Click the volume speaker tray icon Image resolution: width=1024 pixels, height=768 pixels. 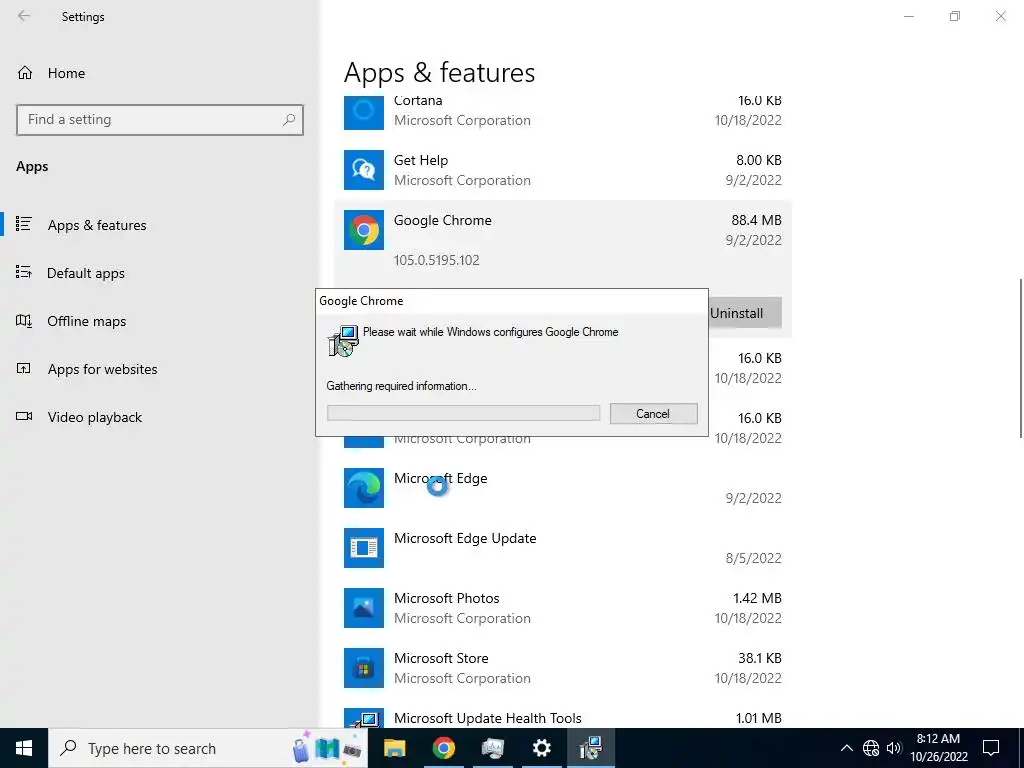[x=894, y=748]
